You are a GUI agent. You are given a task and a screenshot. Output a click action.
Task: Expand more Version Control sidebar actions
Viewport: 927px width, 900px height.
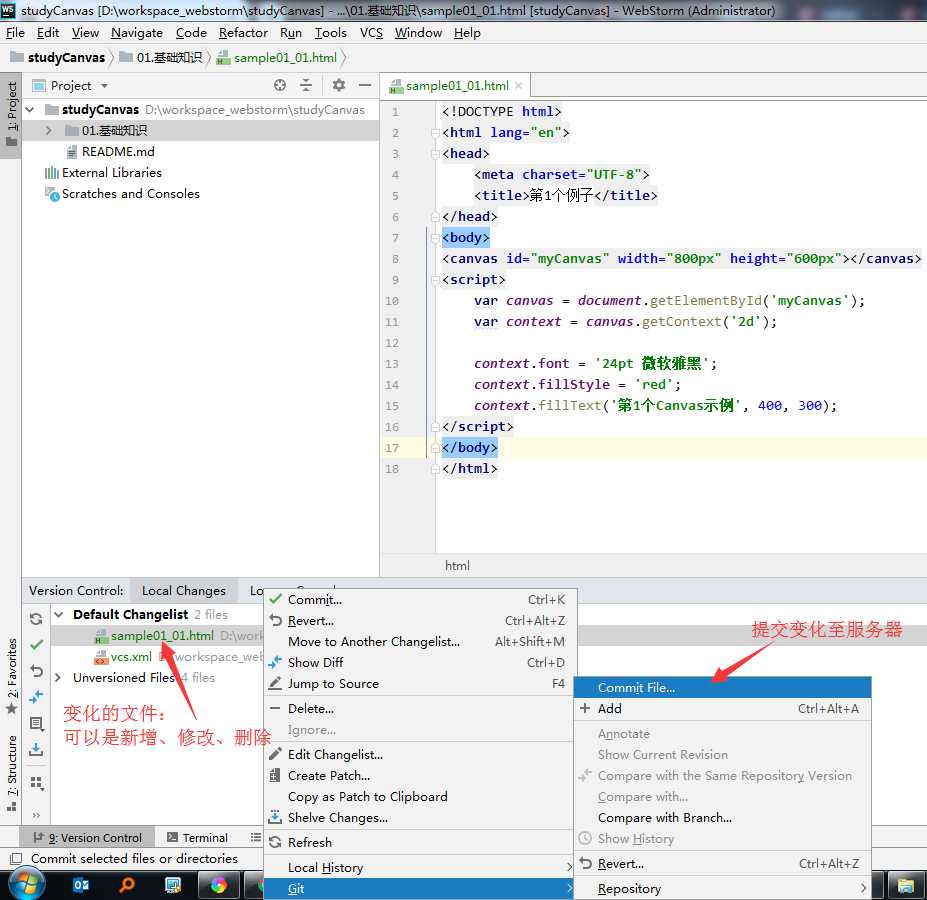click(36, 815)
